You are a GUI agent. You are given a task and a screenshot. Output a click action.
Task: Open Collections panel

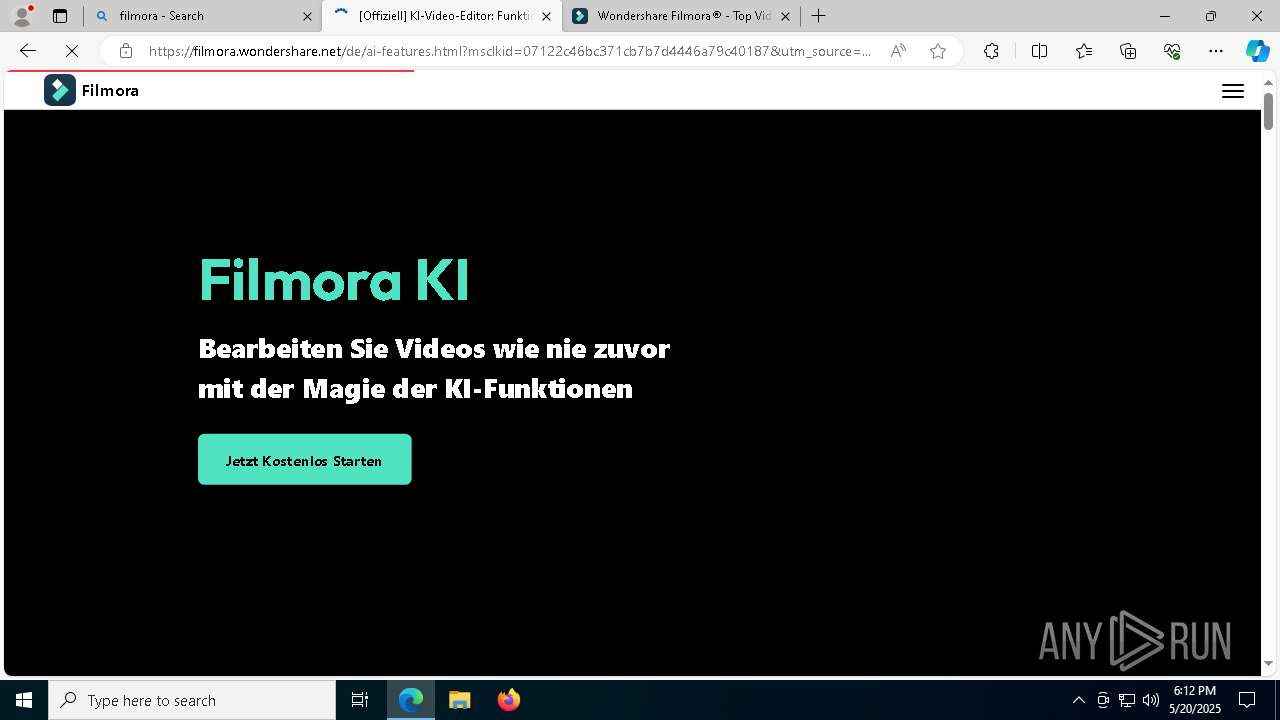coord(1128,51)
